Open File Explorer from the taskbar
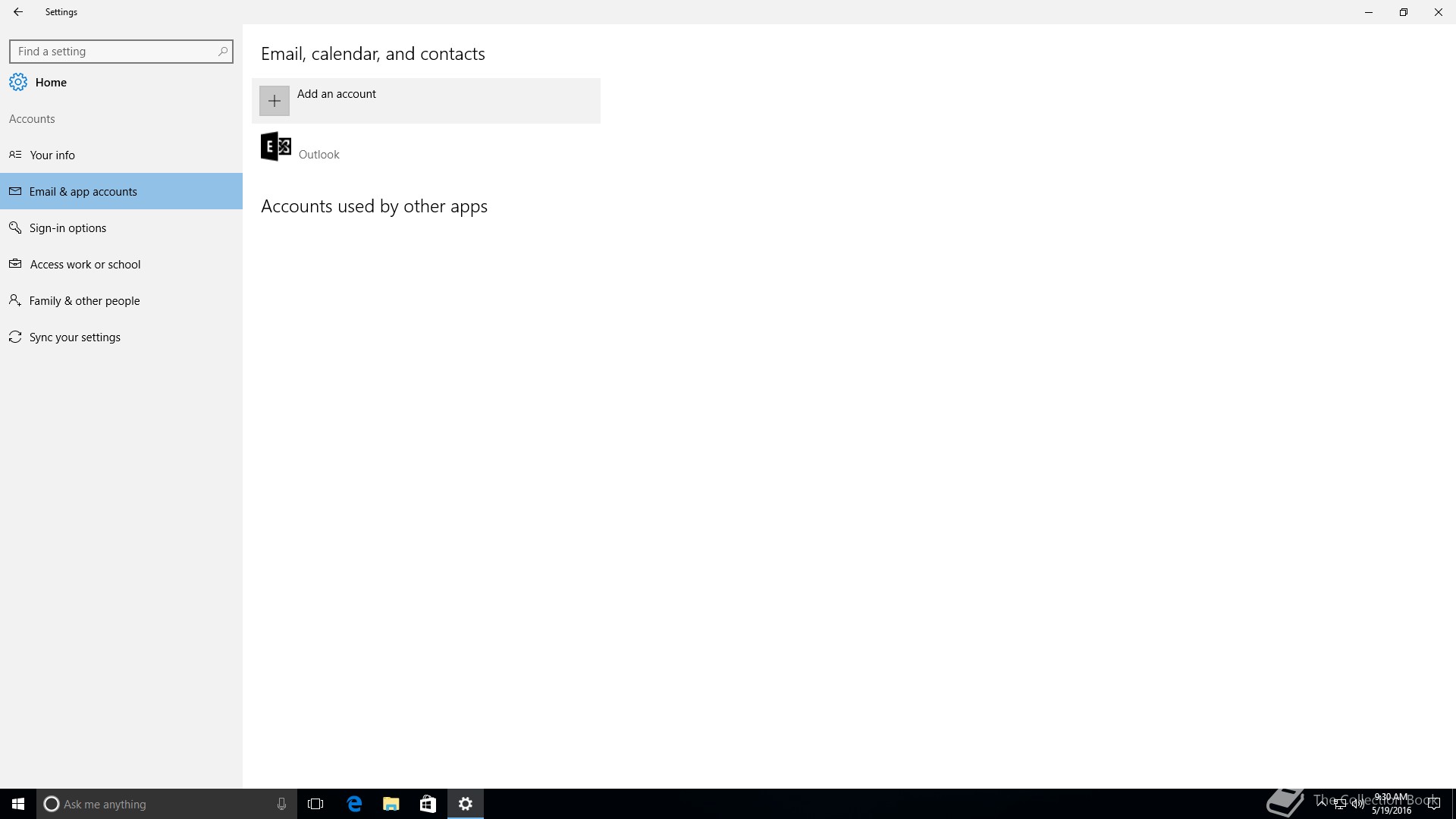Viewport: 1456px width, 819px height. point(391,804)
